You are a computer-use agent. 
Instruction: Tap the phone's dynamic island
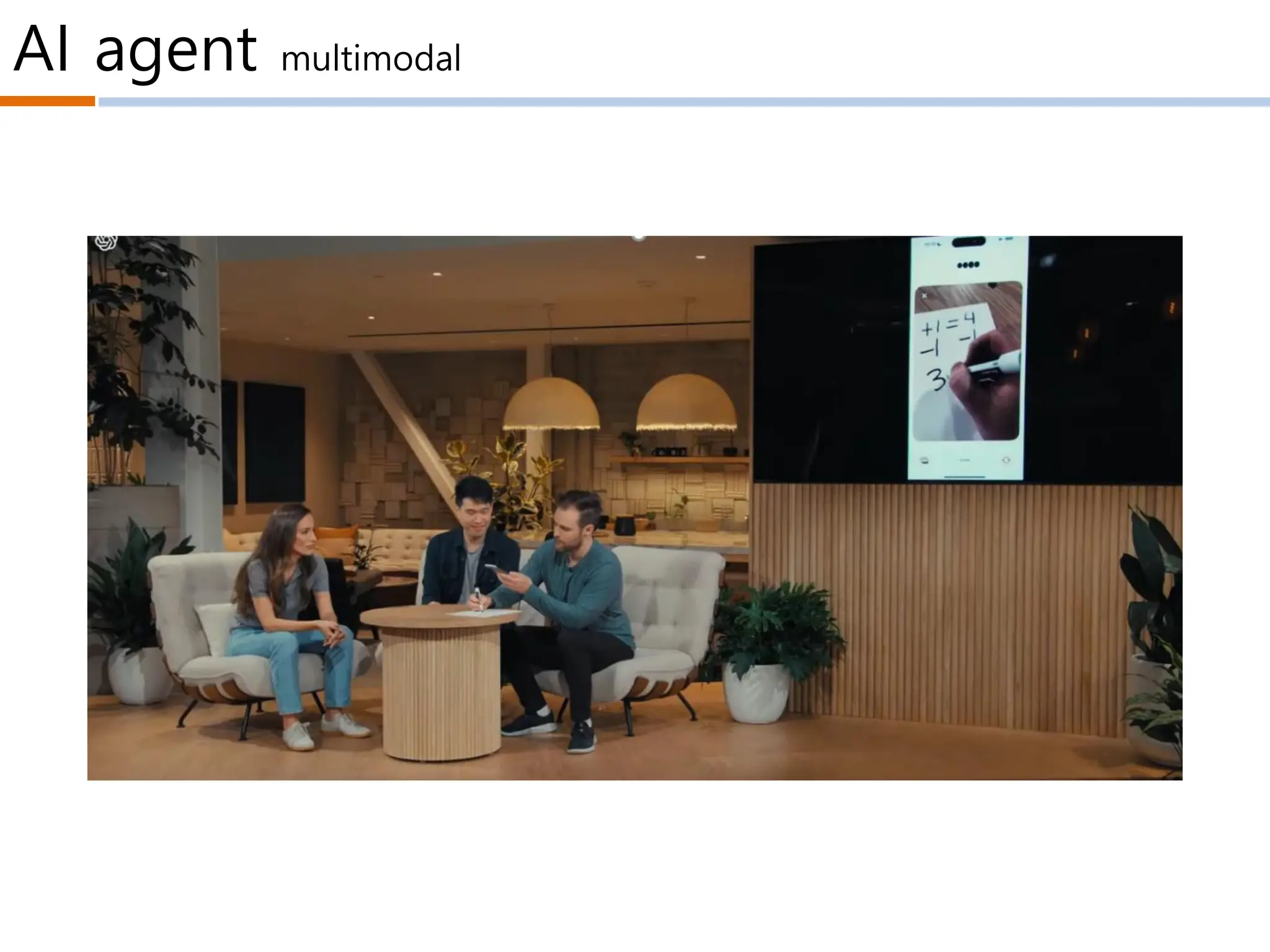[x=969, y=242]
